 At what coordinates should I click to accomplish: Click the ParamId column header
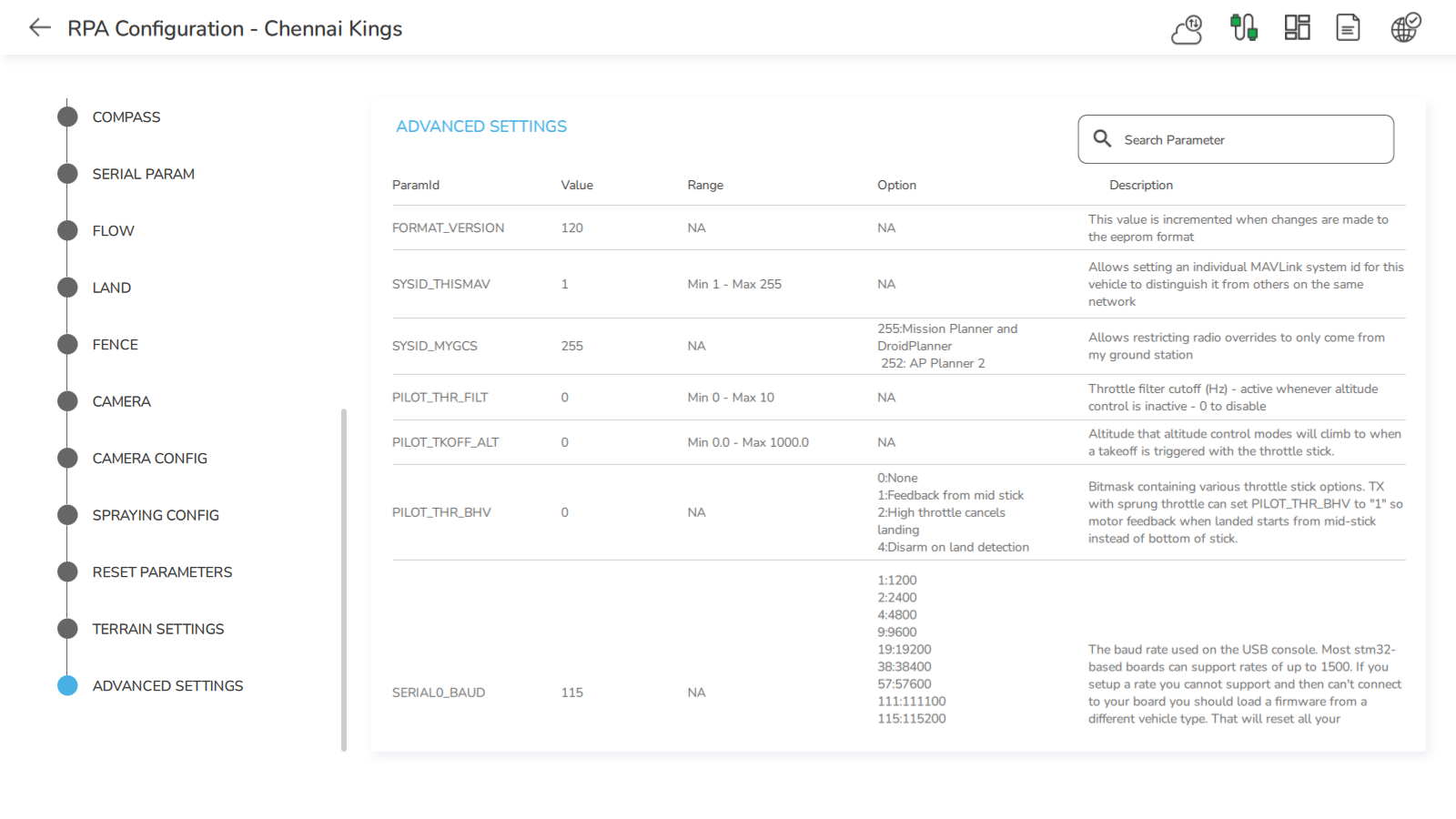click(416, 185)
